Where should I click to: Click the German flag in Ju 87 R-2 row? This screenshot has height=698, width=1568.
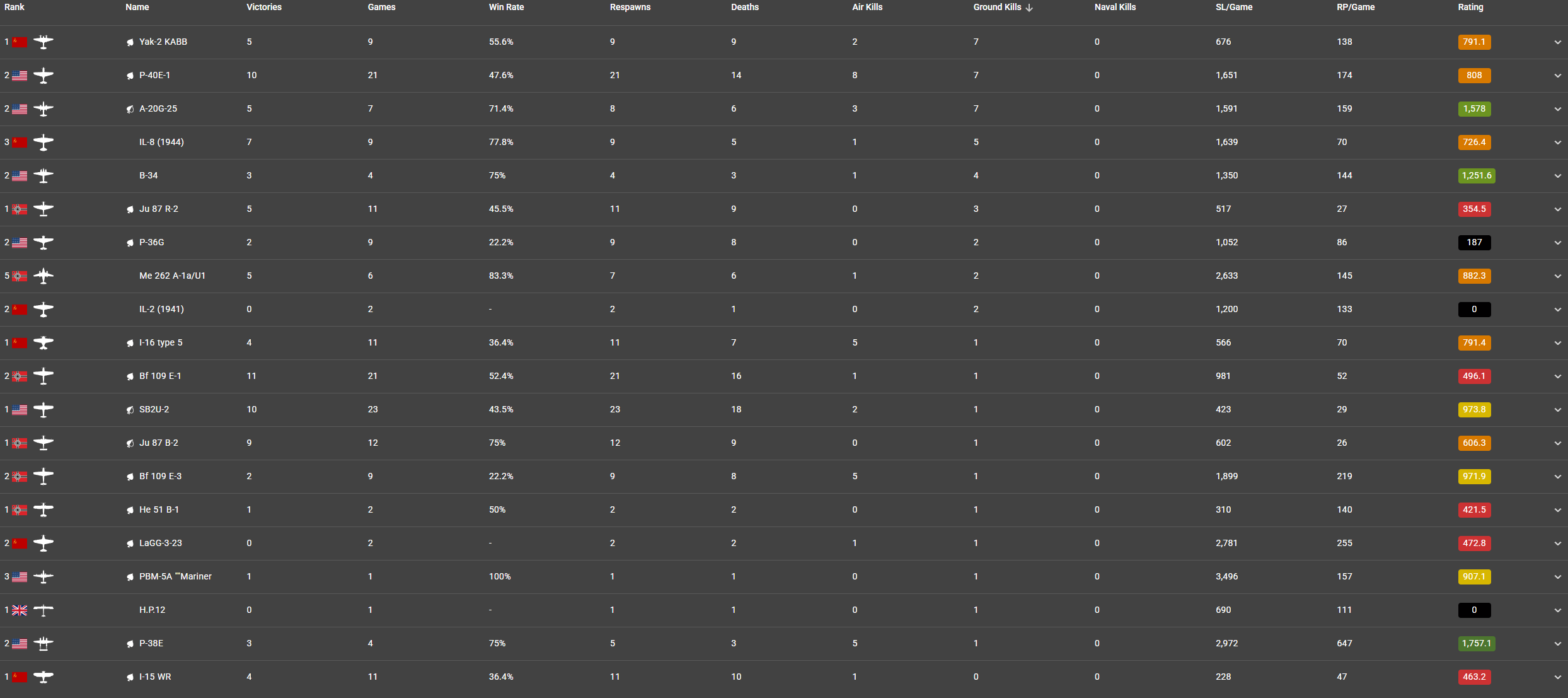tap(20, 209)
